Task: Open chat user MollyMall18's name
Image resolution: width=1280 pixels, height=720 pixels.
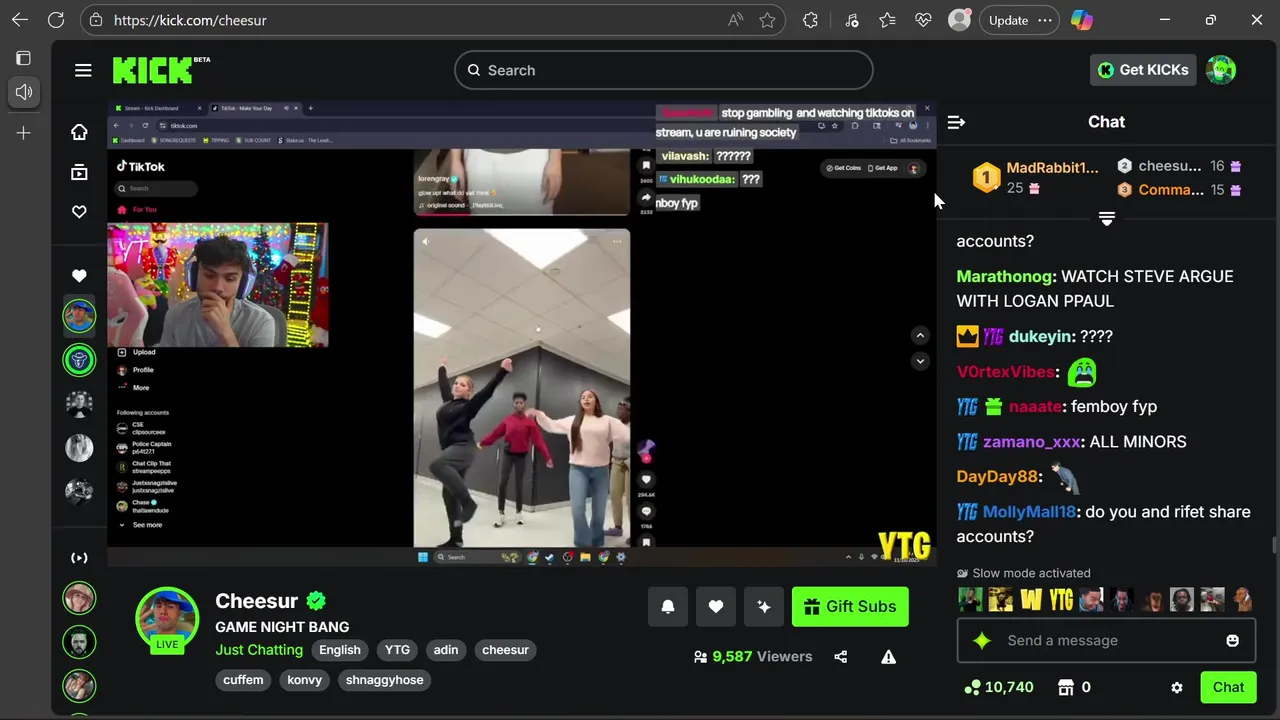Action: click(x=1029, y=512)
